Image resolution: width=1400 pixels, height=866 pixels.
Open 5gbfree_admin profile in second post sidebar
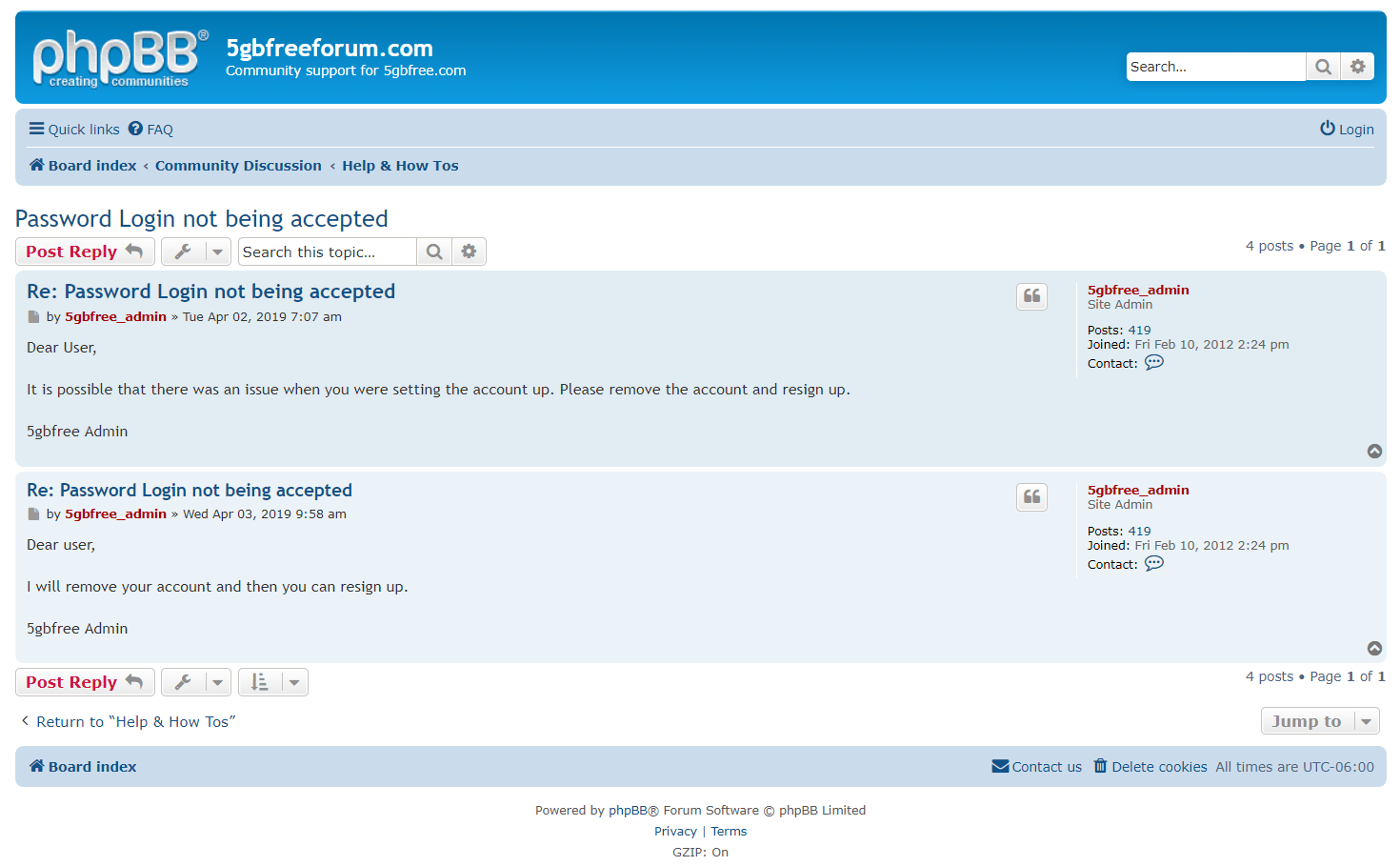tap(1138, 491)
